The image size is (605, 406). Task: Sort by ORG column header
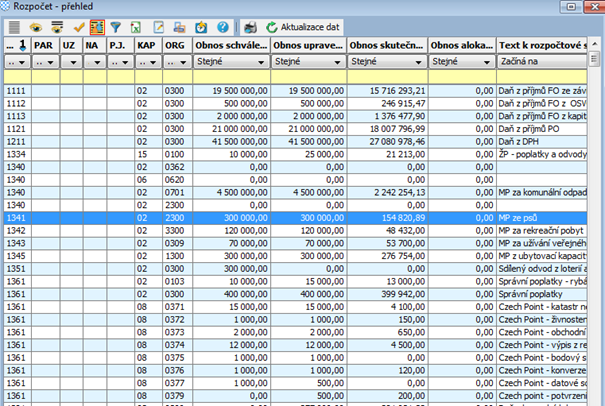pos(175,46)
